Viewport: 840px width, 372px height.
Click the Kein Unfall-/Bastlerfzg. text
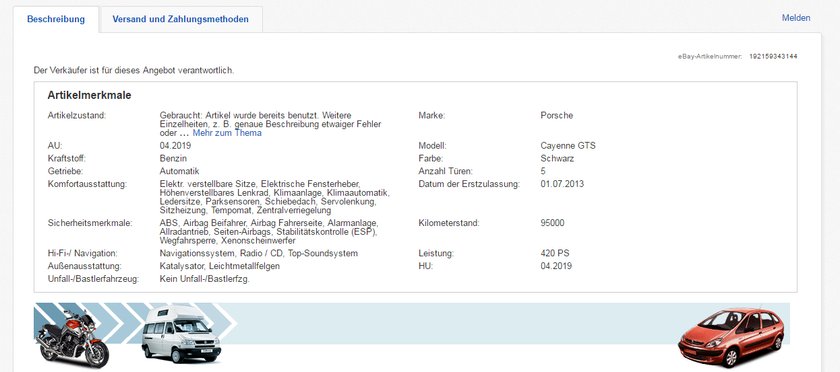[x=205, y=279]
